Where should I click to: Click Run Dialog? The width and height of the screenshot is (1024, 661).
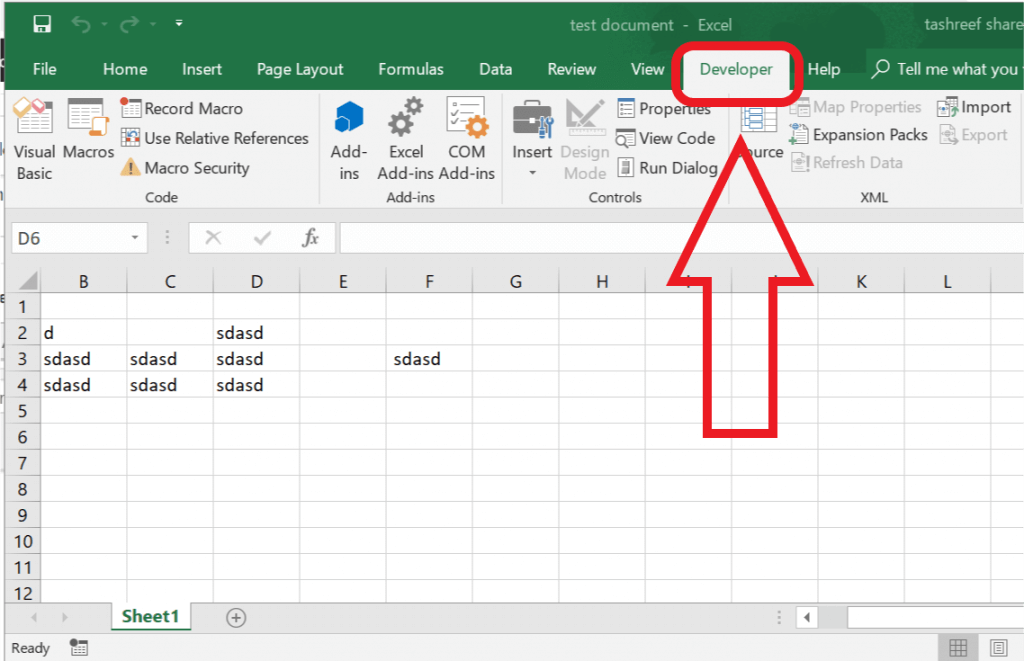667,168
